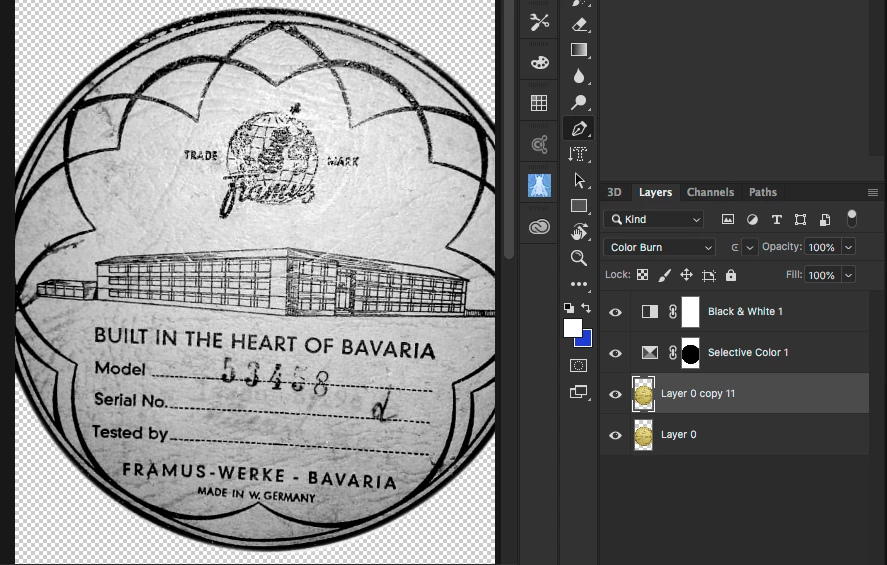
Task: Reset to default foreground and background colors
Action: click(569, 308)
